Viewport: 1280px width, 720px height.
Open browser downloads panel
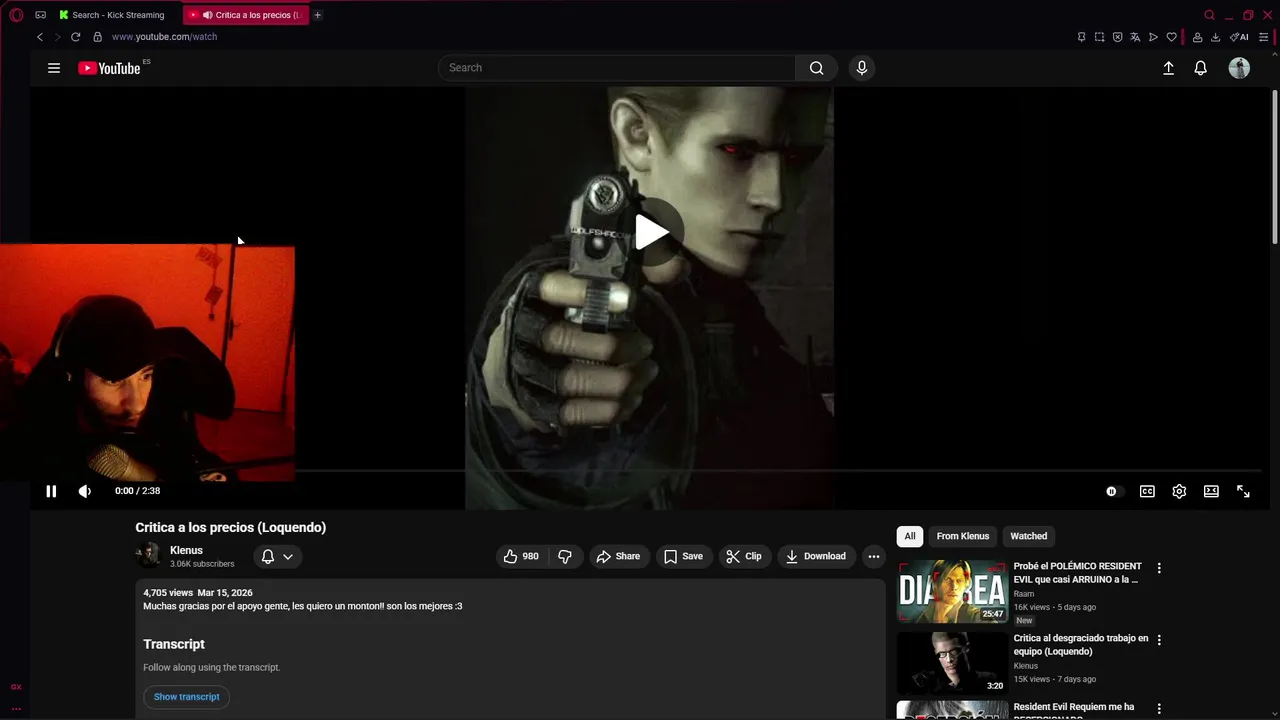[1215, 37]
